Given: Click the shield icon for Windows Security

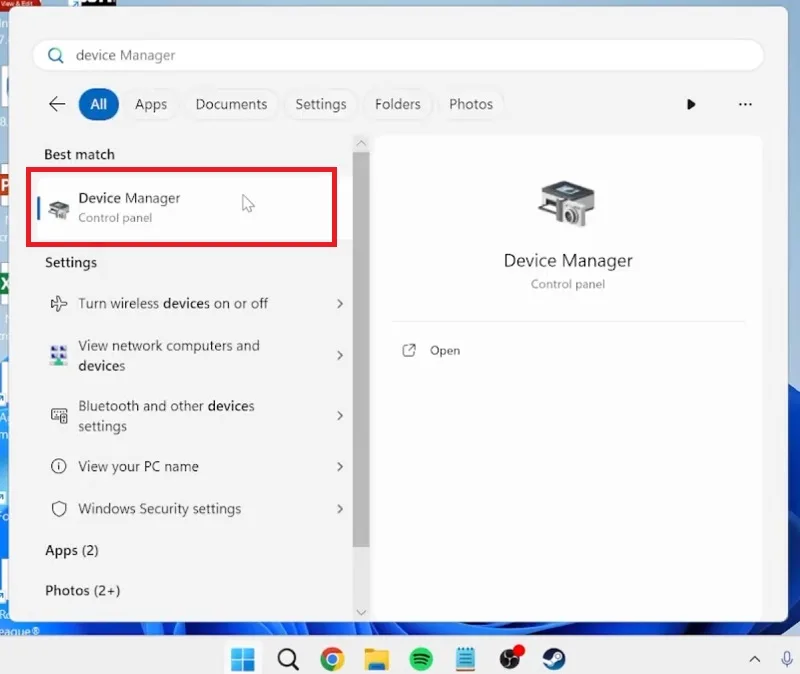Looking at the screenshot, I should click(x=59, y=509).
